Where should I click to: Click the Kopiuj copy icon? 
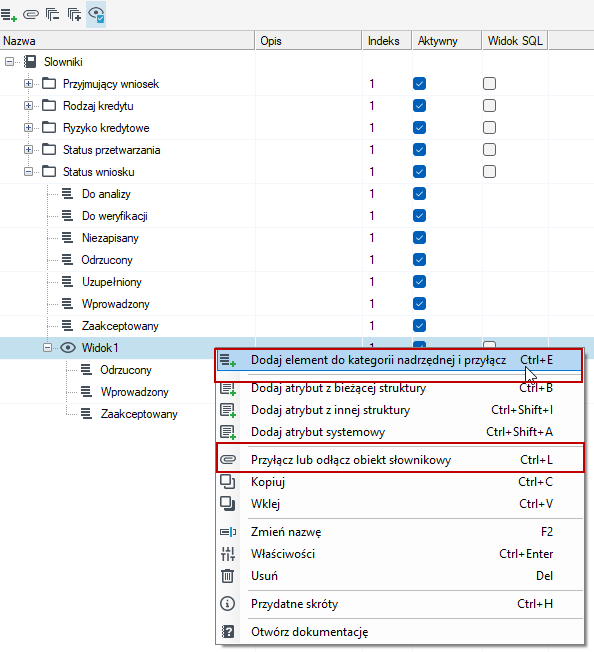227,482
